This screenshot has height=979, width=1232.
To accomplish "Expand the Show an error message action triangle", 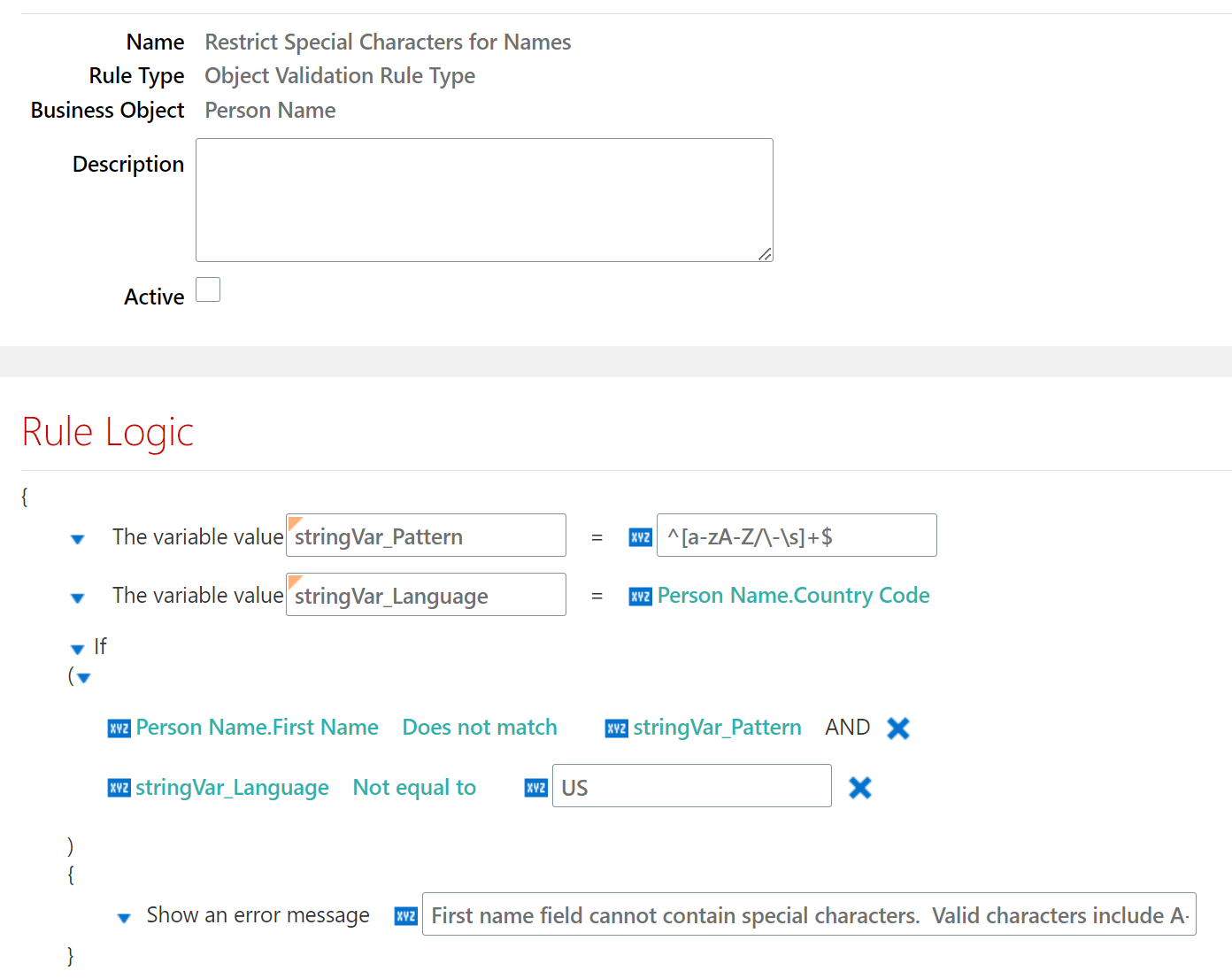I will [124, 918].
